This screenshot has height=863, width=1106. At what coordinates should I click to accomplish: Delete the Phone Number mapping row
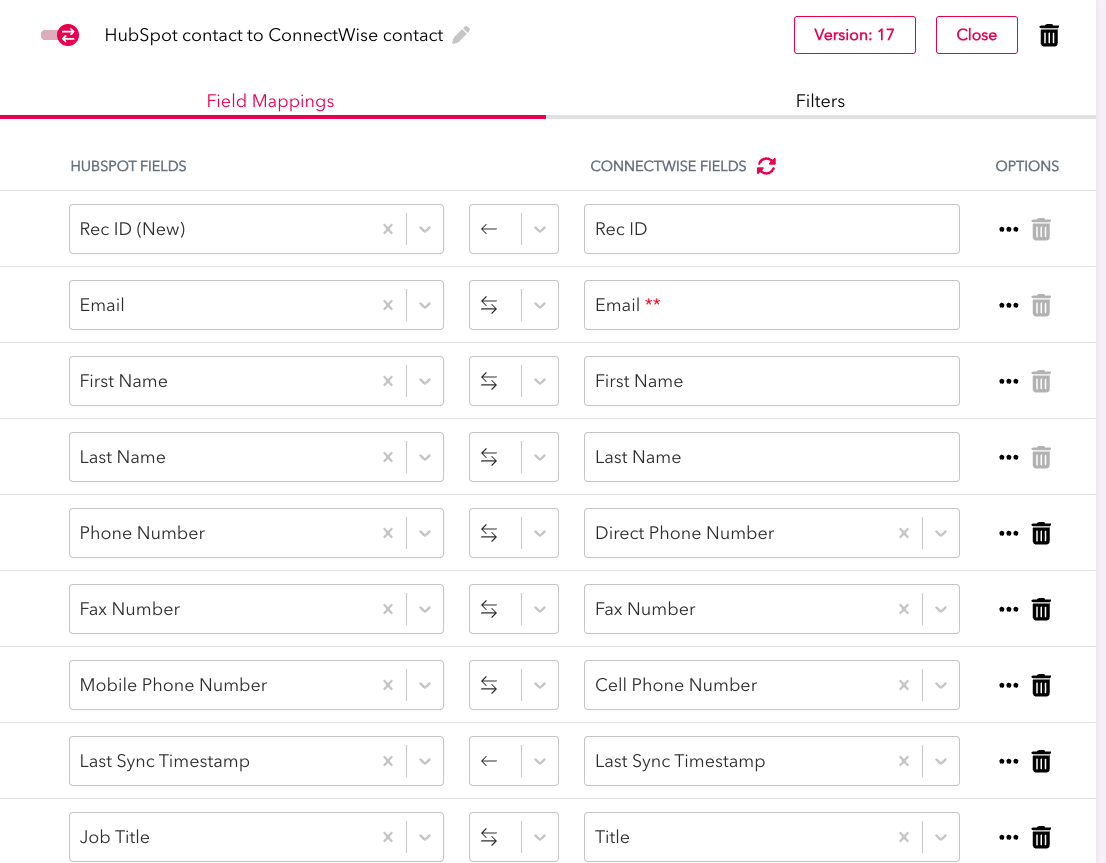click(1041, 533)
